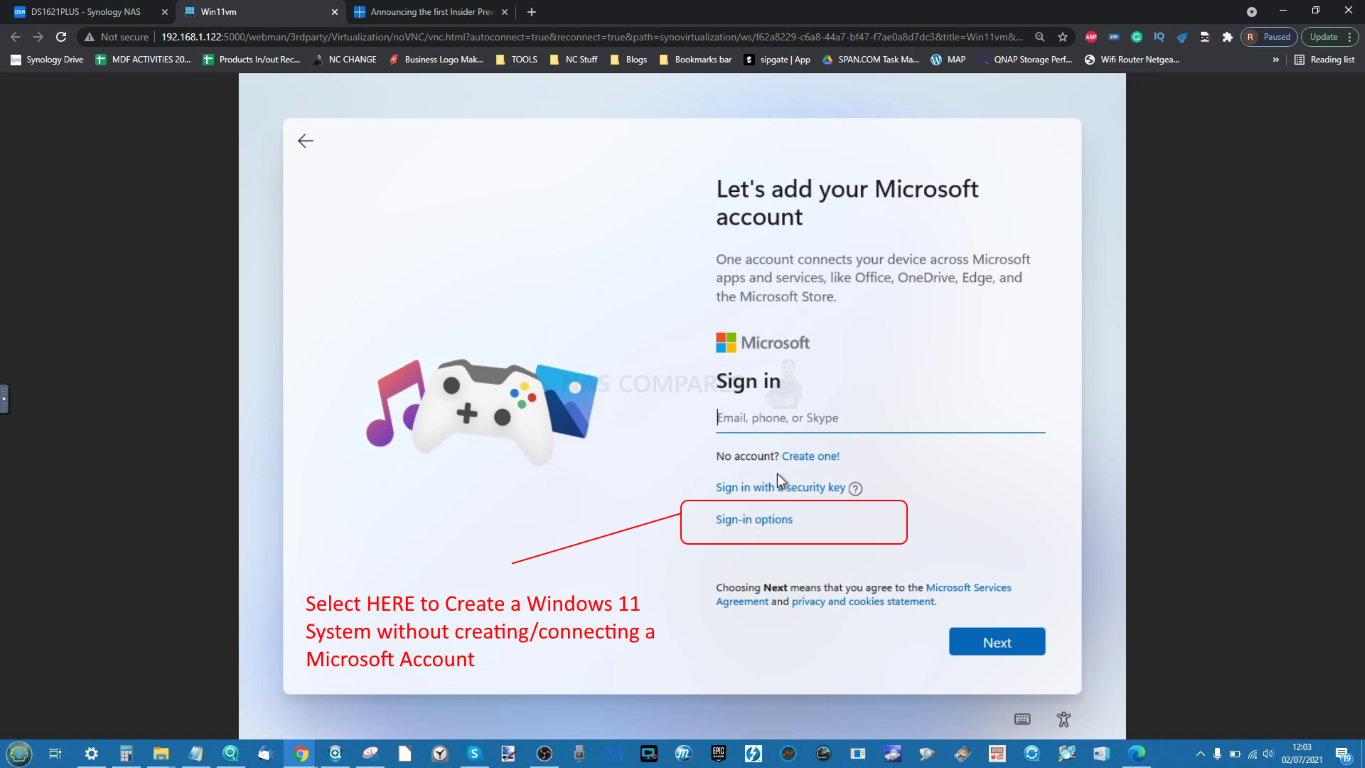The height and width of the screenshot is (768, 1365).
Task: Open the Paused profile button
Action: coord(1269,37)
